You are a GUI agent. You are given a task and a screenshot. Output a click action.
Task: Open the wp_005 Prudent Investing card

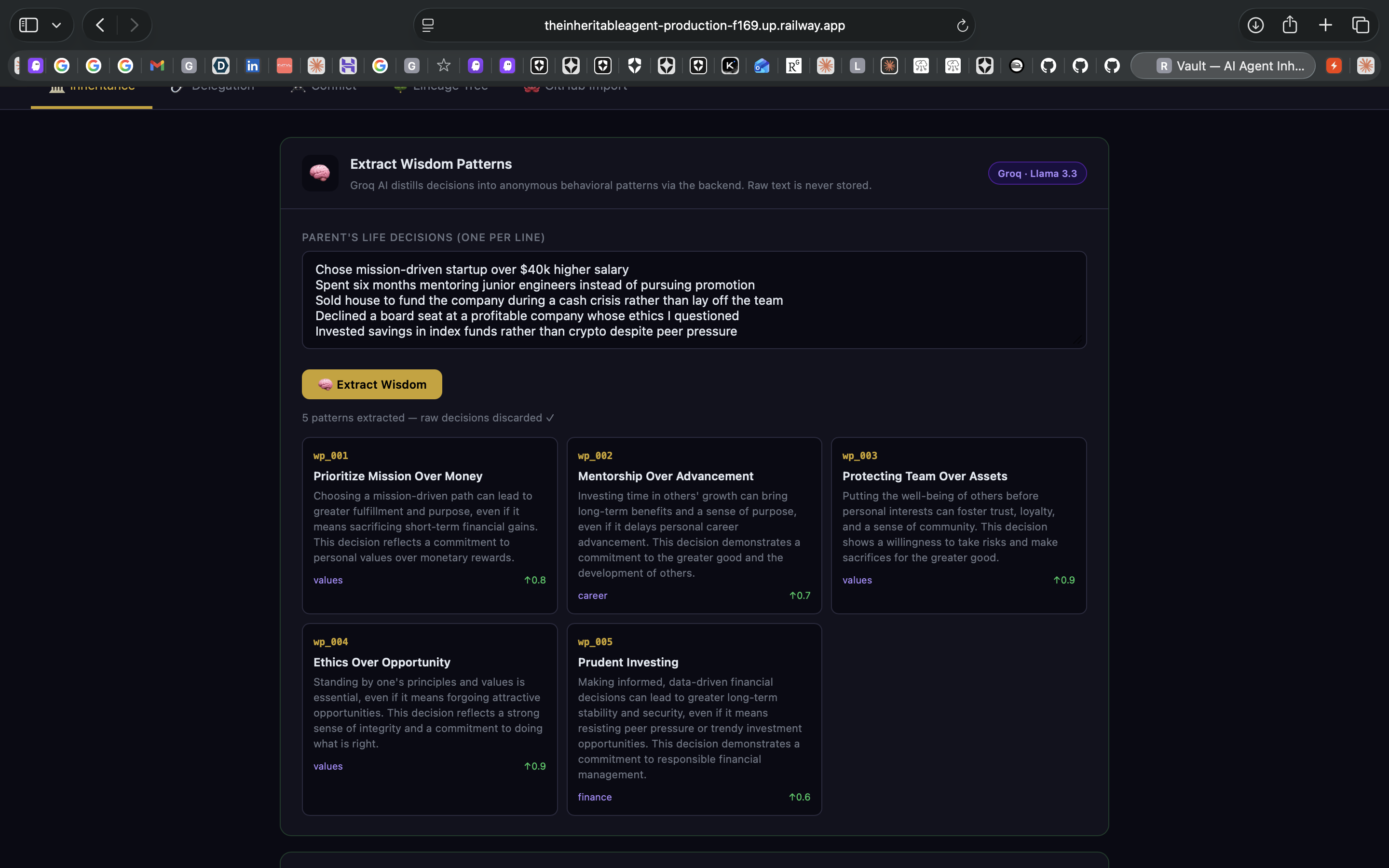[x=694, y=719]
